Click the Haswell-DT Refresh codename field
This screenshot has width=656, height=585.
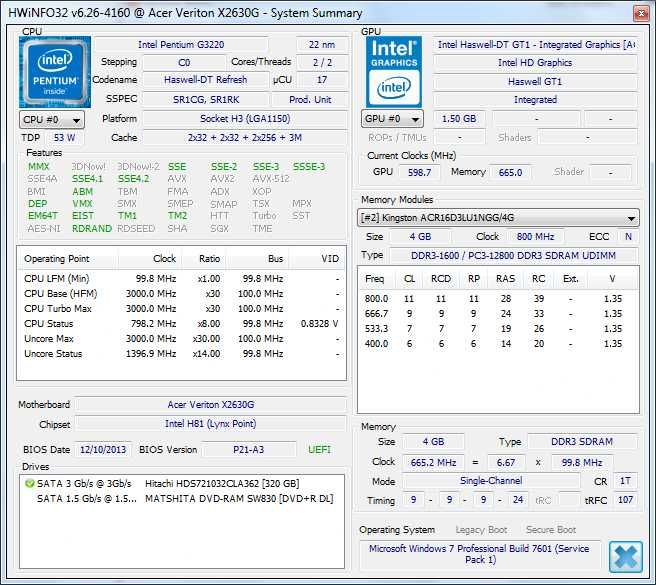coord(205,80)
